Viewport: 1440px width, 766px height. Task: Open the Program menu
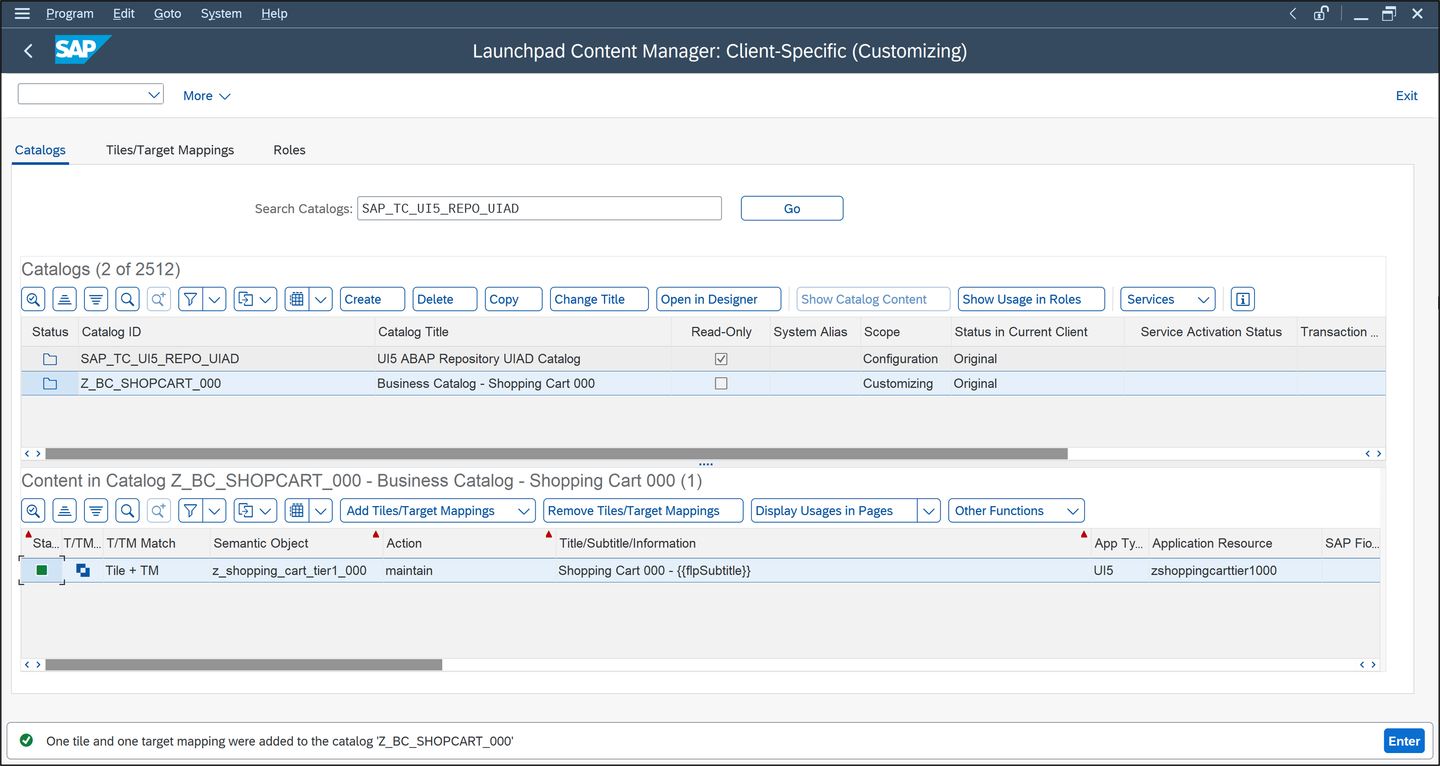[x=70, y=14]
